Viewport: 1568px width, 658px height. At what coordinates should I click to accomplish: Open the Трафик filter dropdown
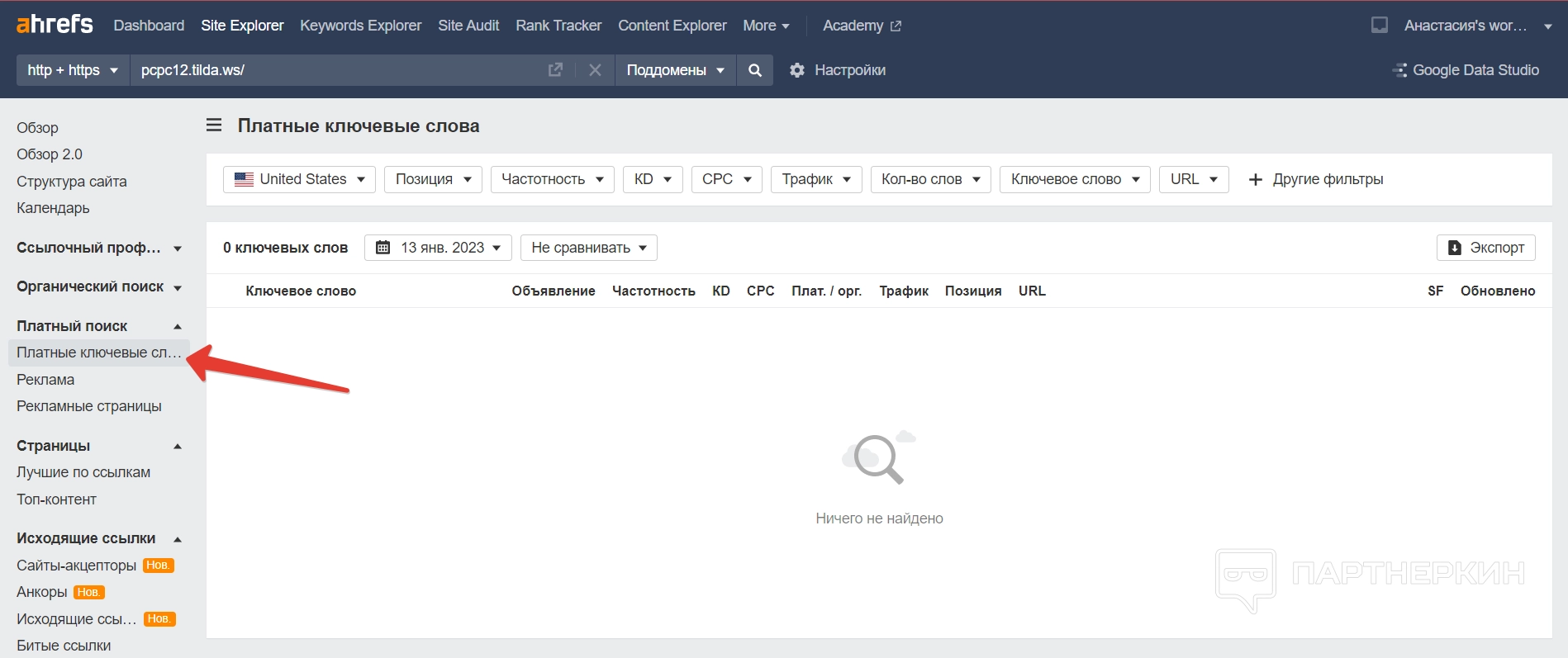pos(816,179)
